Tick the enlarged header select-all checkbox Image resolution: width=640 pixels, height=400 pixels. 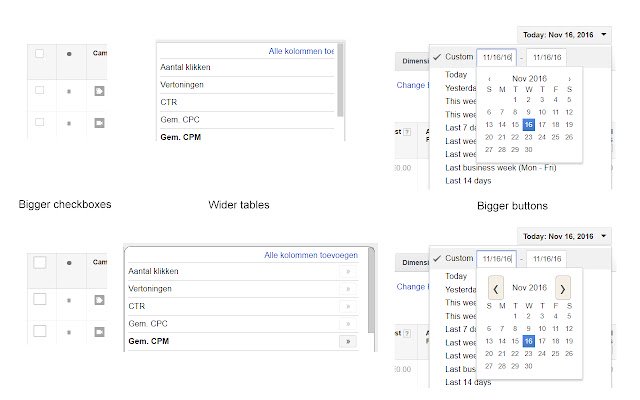[40, 262]
